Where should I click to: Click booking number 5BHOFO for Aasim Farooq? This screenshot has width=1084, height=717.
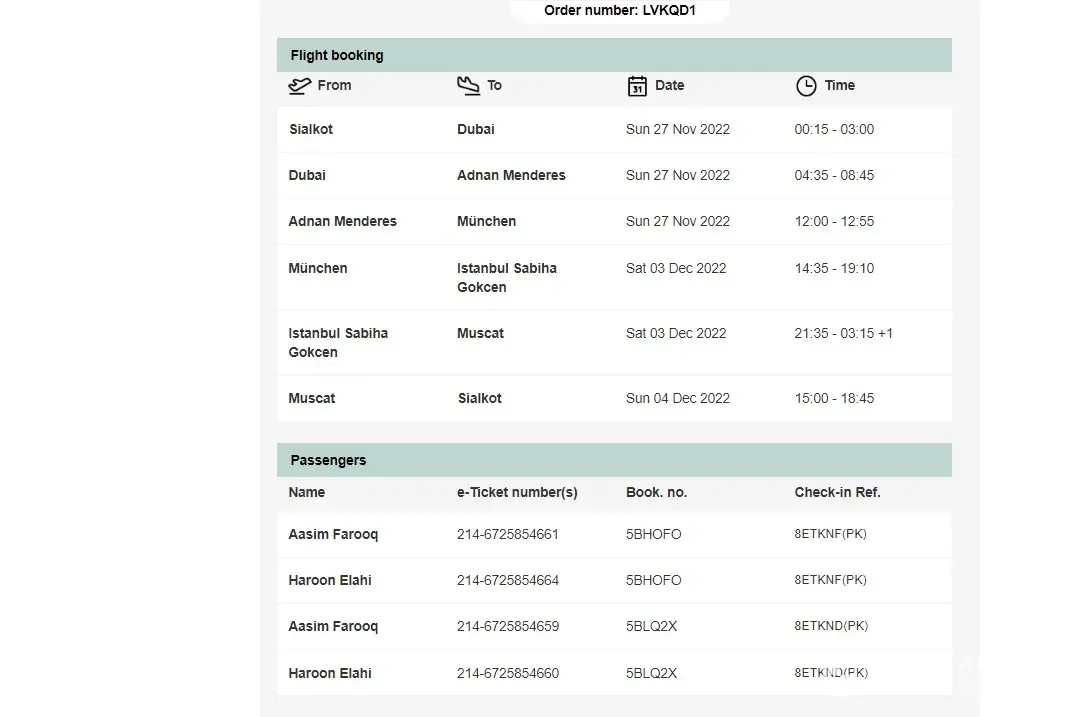pyautogui.click(x=653, y=534)
